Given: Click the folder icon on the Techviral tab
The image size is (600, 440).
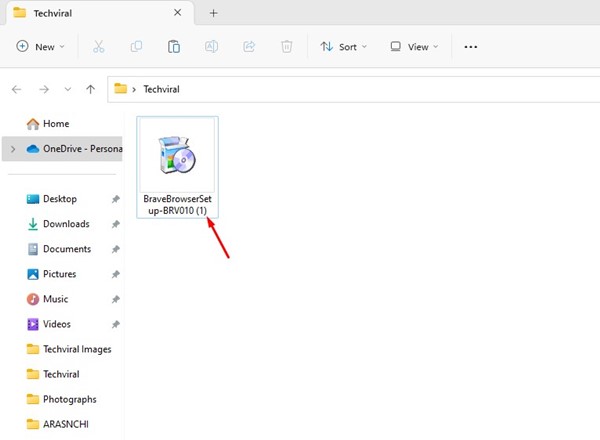Looking at the screenshot, I should click(20, 13).
